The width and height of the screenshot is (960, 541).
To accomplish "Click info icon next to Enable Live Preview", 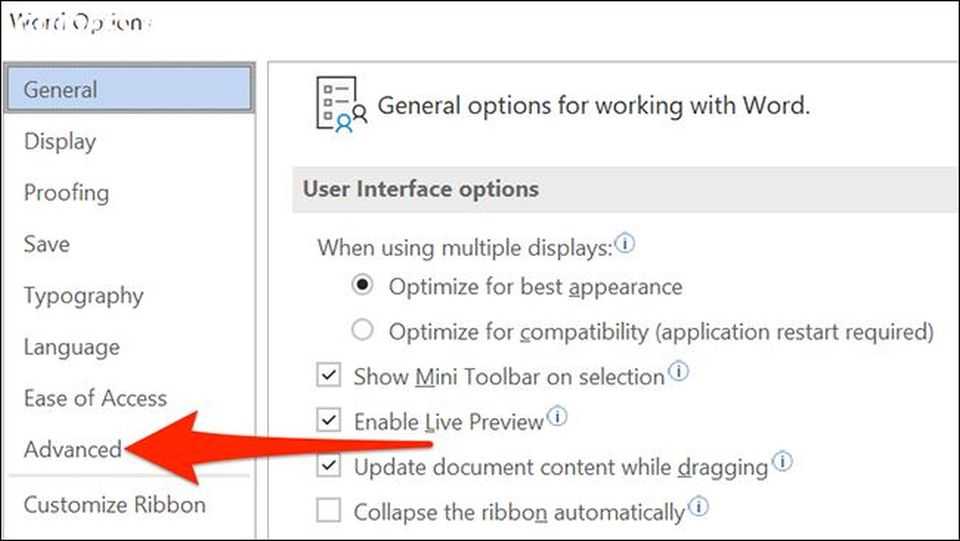I will click(557, 417).
